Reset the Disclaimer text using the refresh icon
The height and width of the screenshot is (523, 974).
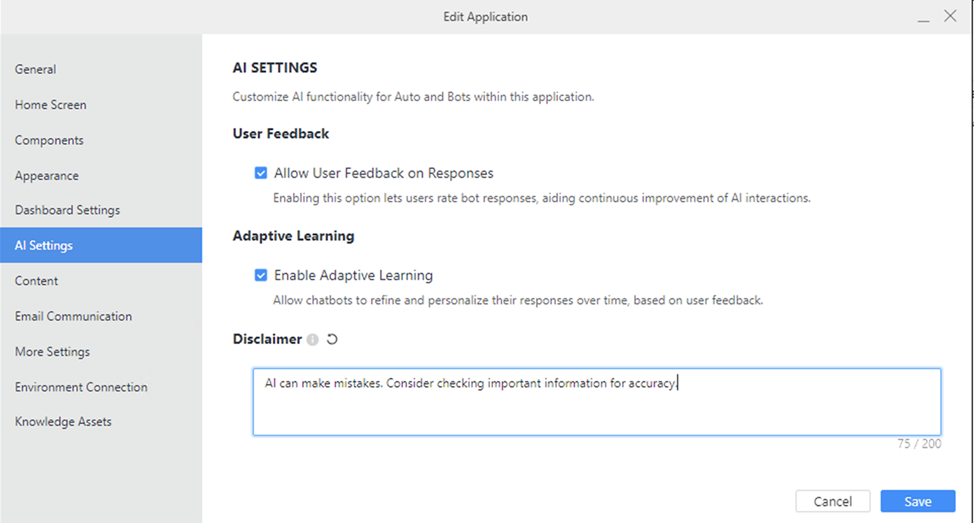pos(332,340)
